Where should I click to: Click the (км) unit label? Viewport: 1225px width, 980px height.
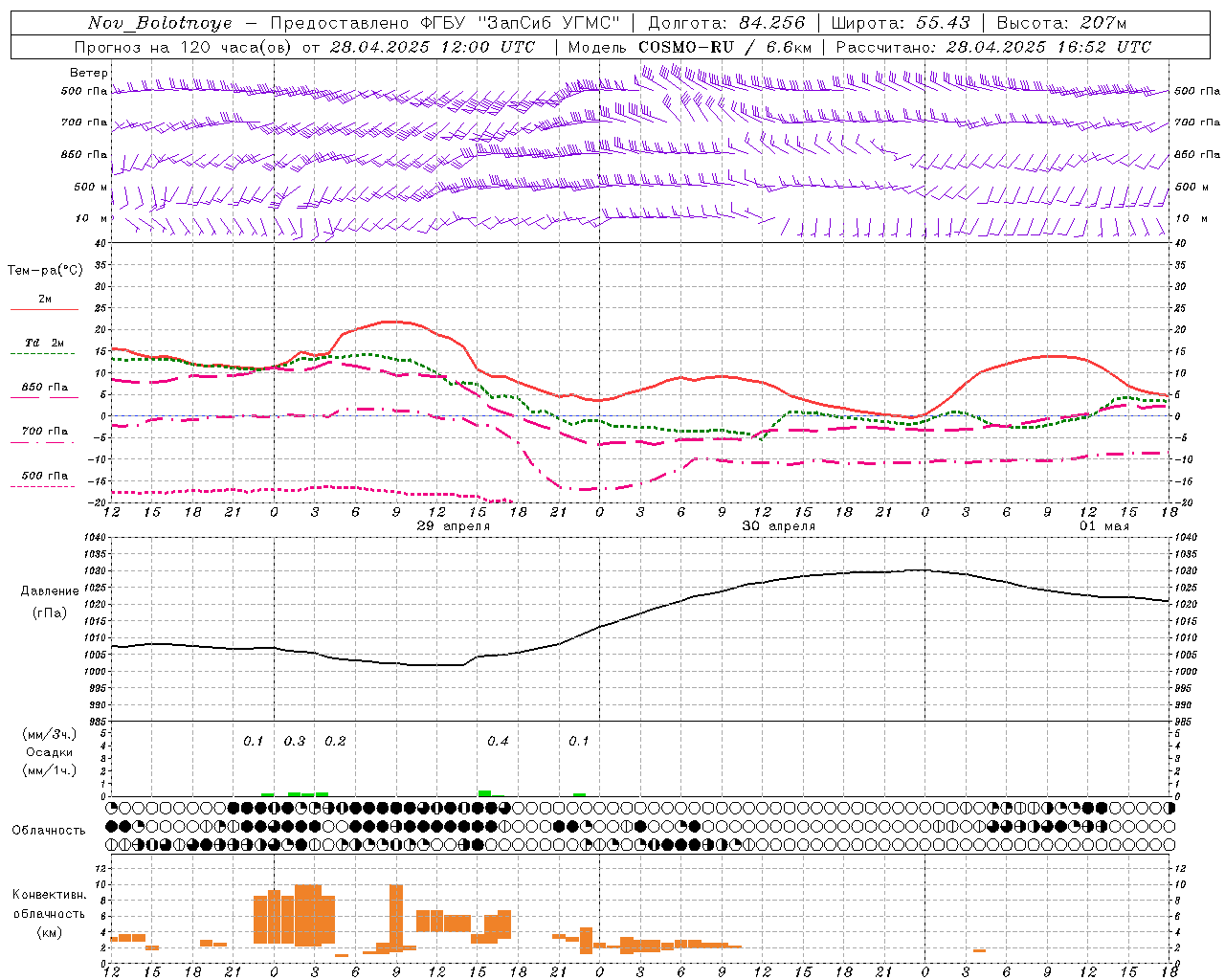pyautogui.click(x=50, y=931)
